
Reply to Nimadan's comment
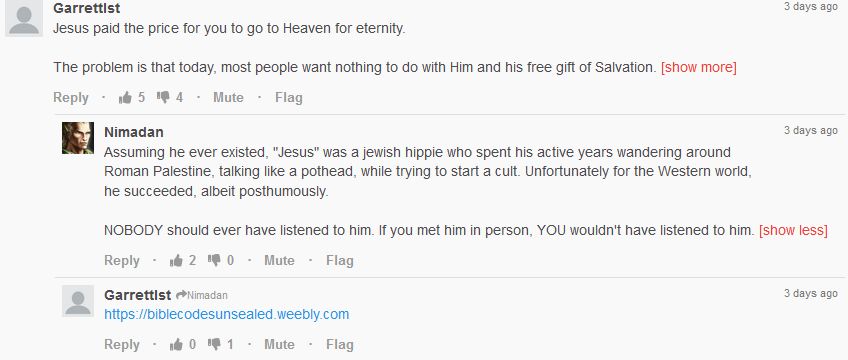[x=122, y=261]
